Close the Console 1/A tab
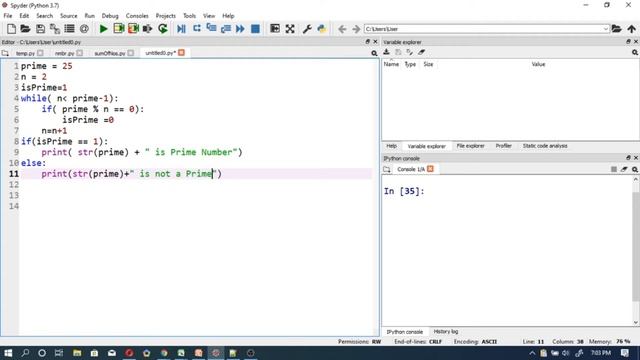Image resolution: width=640 pixels, height=360 pixels. click(430, 169)
